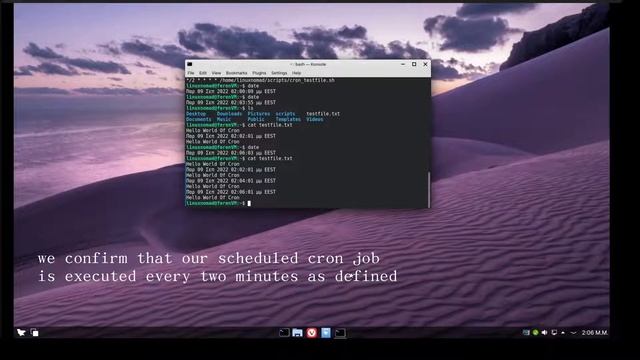Image resolution: width=640 pixels, height=360 pixels.
Task: Click the 'Downloads' folder name in terminal
Action: [229, 114]
